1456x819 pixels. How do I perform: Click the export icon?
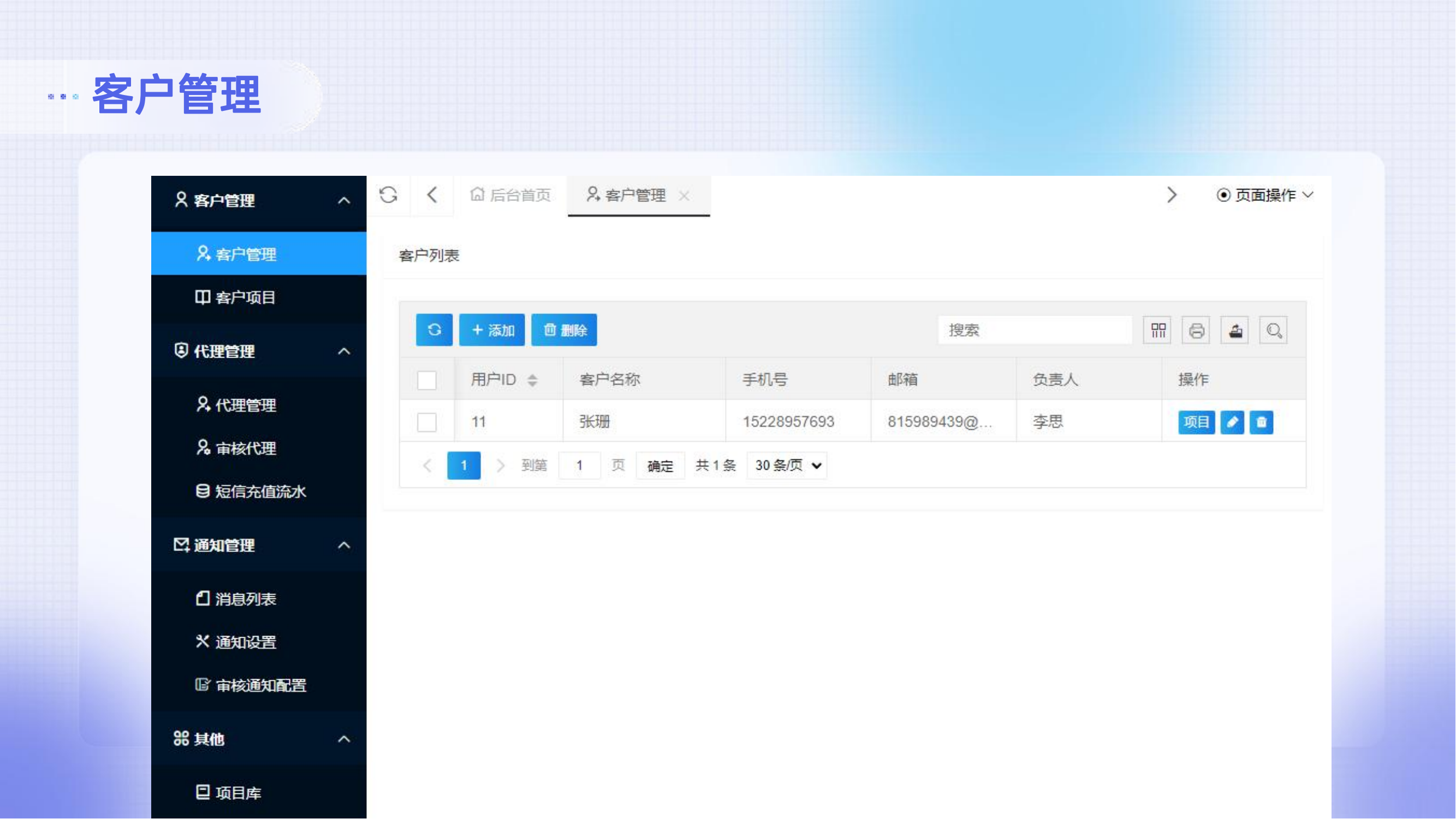1235,331
